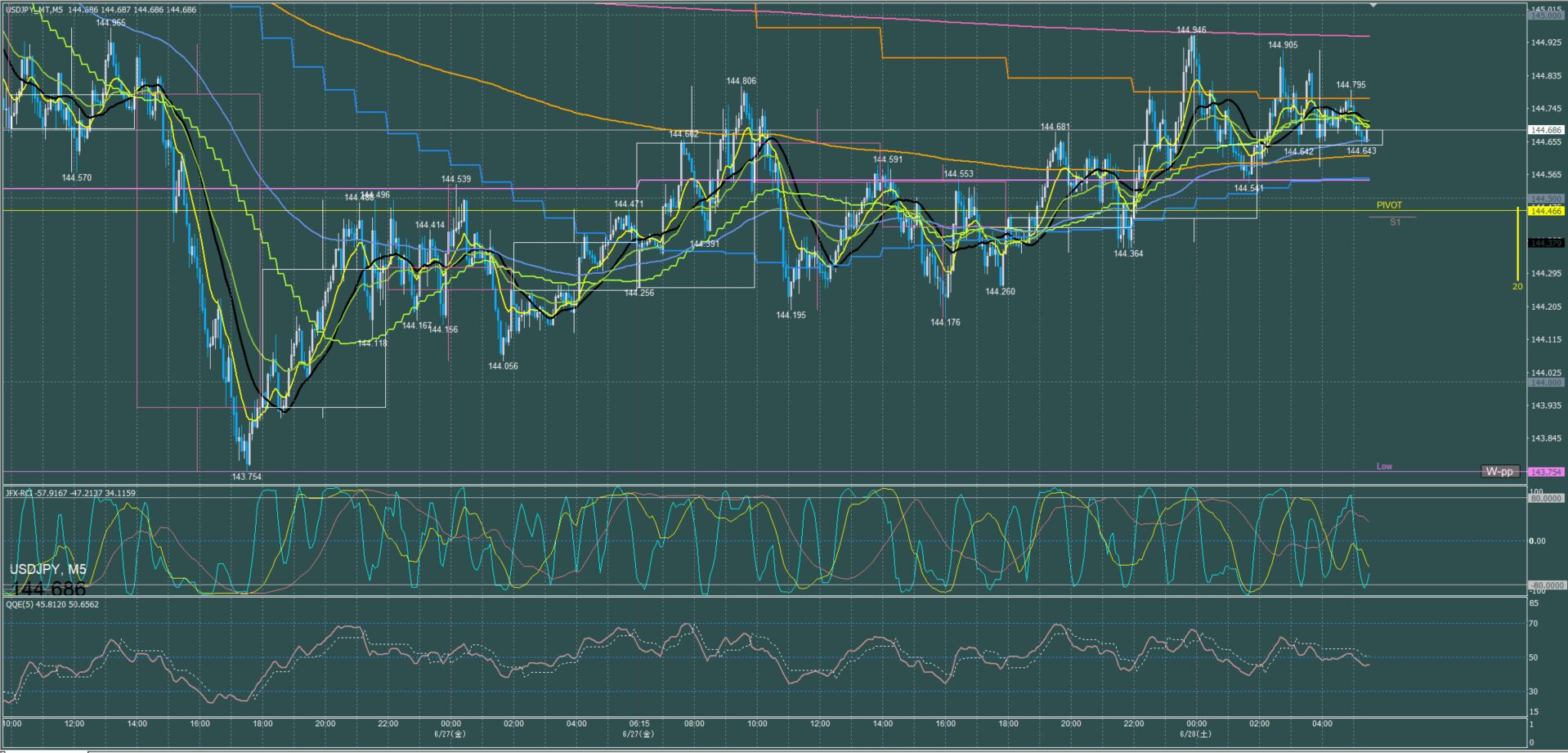
Task: Click the 144.946 swing high annotation
Action: pos(1191,29)
